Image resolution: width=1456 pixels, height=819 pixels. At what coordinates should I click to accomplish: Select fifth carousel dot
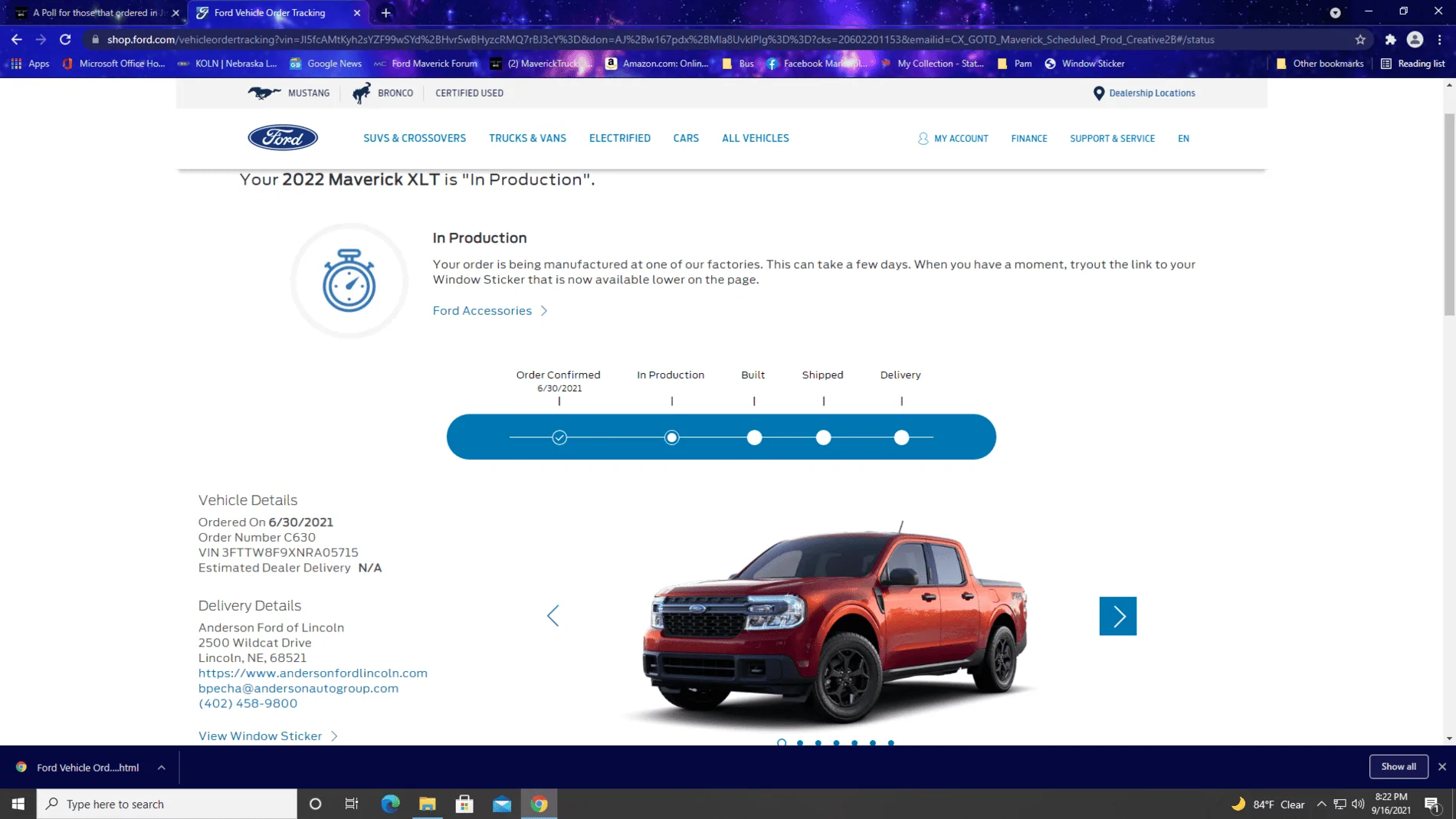854,742
